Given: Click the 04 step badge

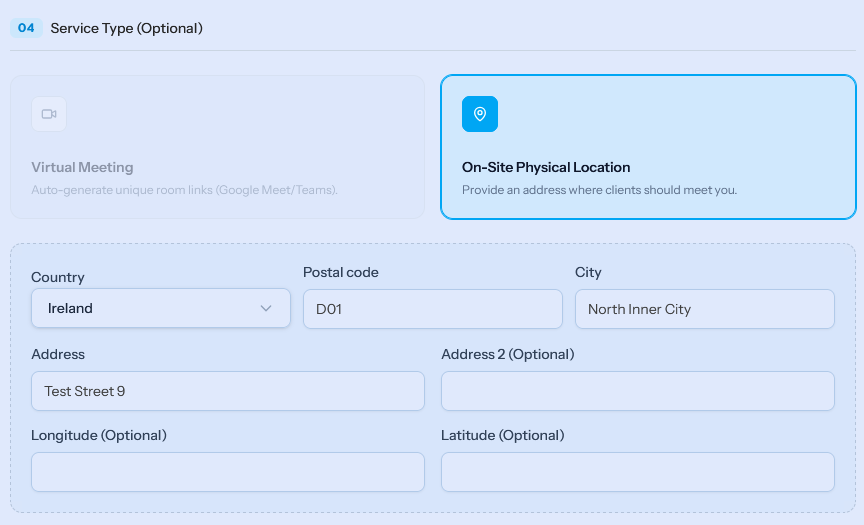Looking at the screenshot, I should (26, 28).
